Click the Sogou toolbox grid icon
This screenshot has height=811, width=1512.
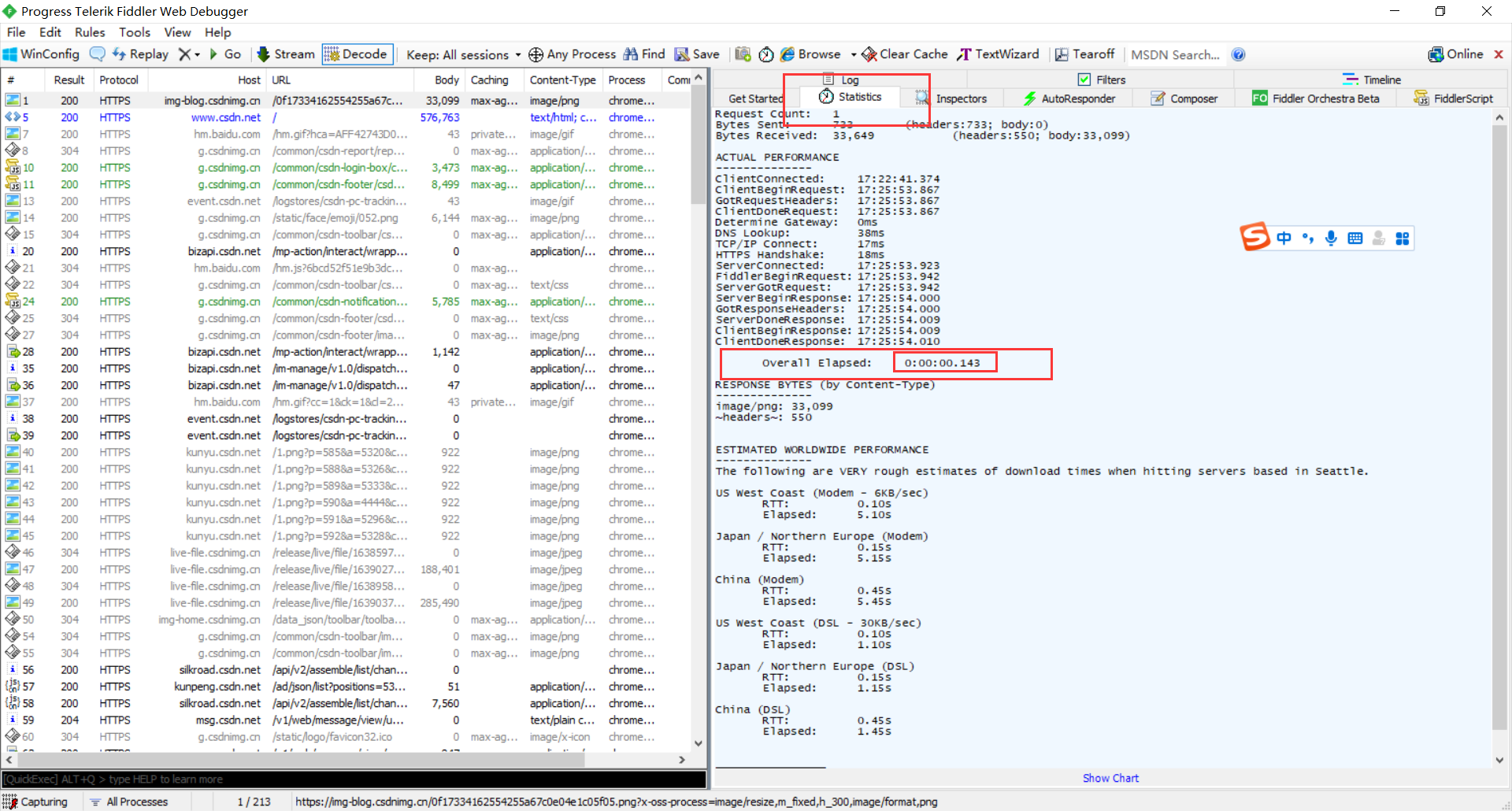(x=1402, y=238)
